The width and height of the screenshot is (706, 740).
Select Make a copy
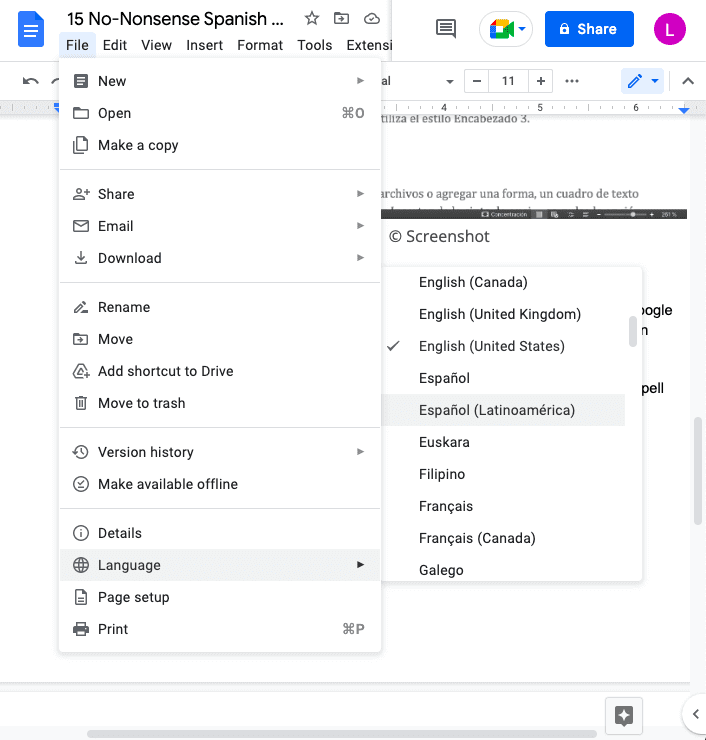[220, 145]
